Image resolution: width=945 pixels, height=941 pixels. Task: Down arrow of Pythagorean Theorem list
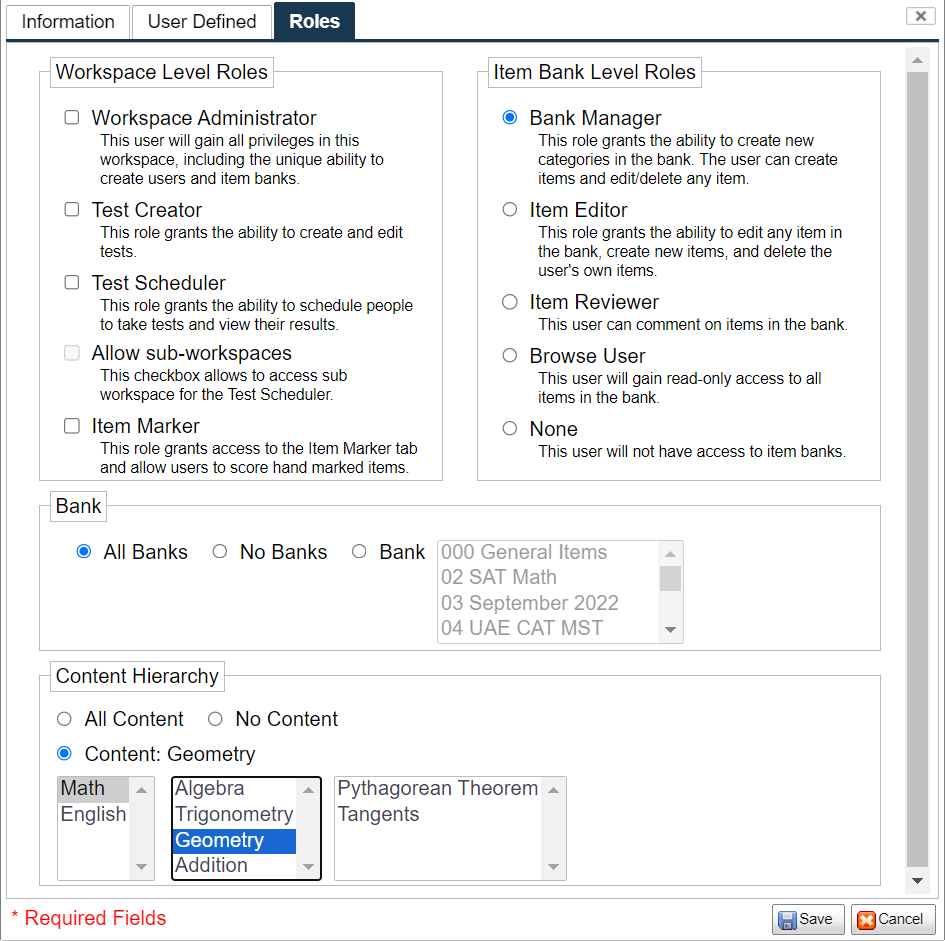[553, 867]
